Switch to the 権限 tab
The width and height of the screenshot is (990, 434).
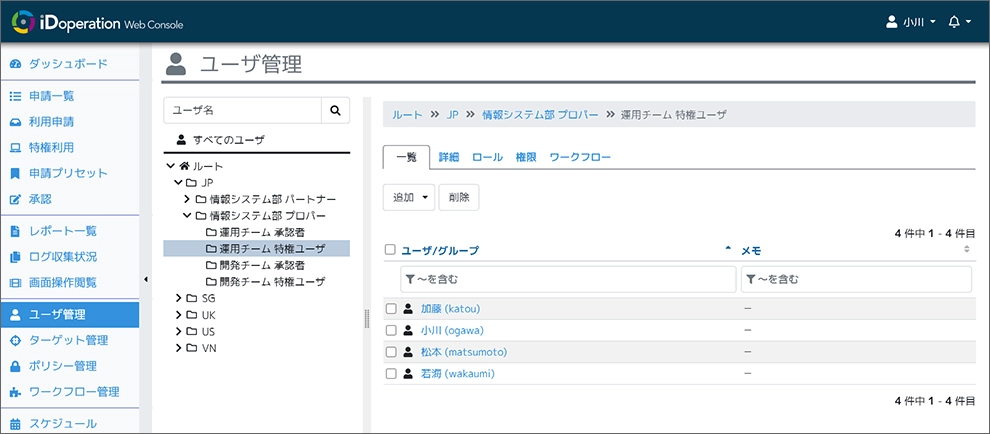[526, 157]
